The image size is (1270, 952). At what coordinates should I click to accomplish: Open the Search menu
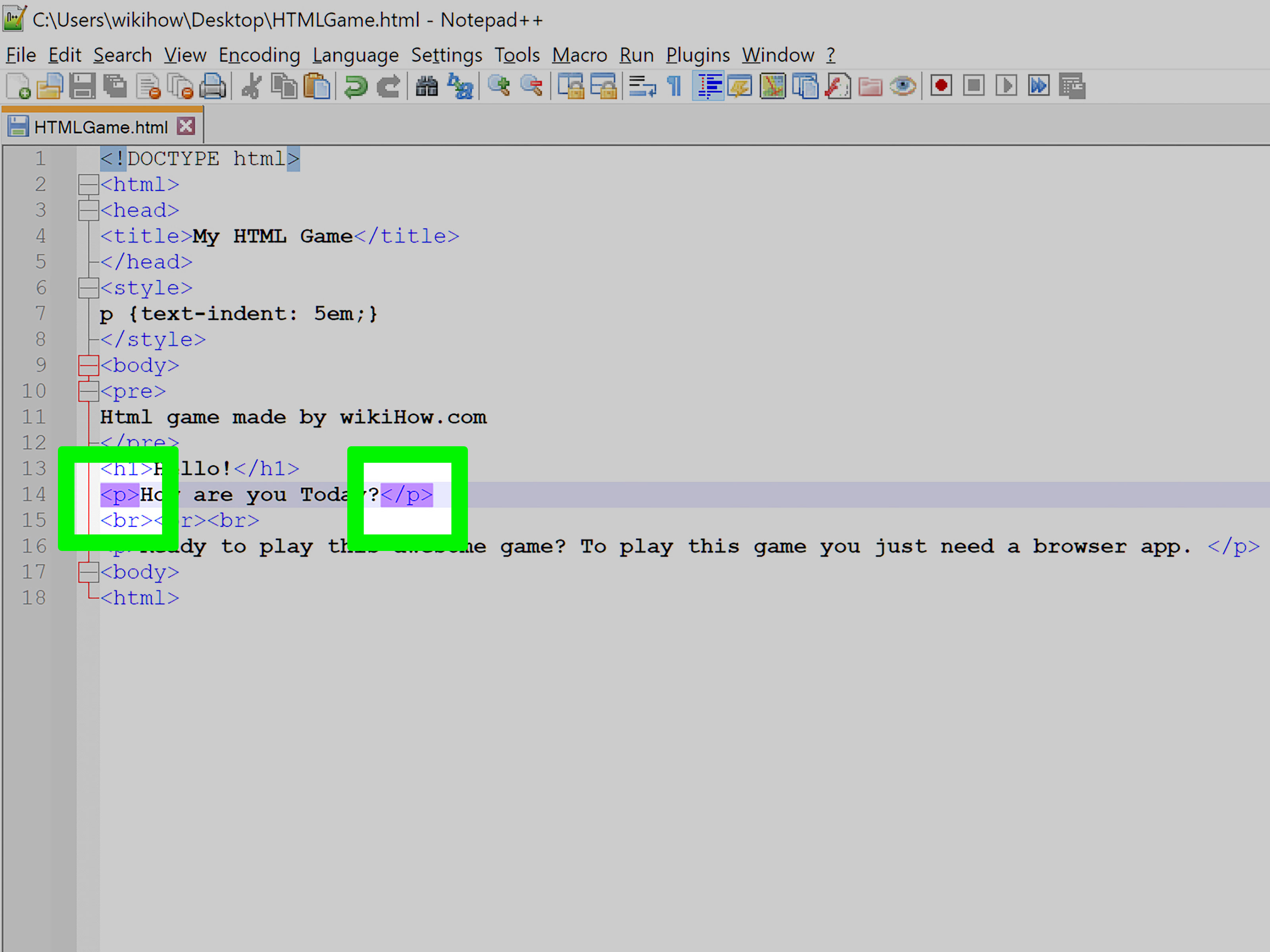point(123,55)
